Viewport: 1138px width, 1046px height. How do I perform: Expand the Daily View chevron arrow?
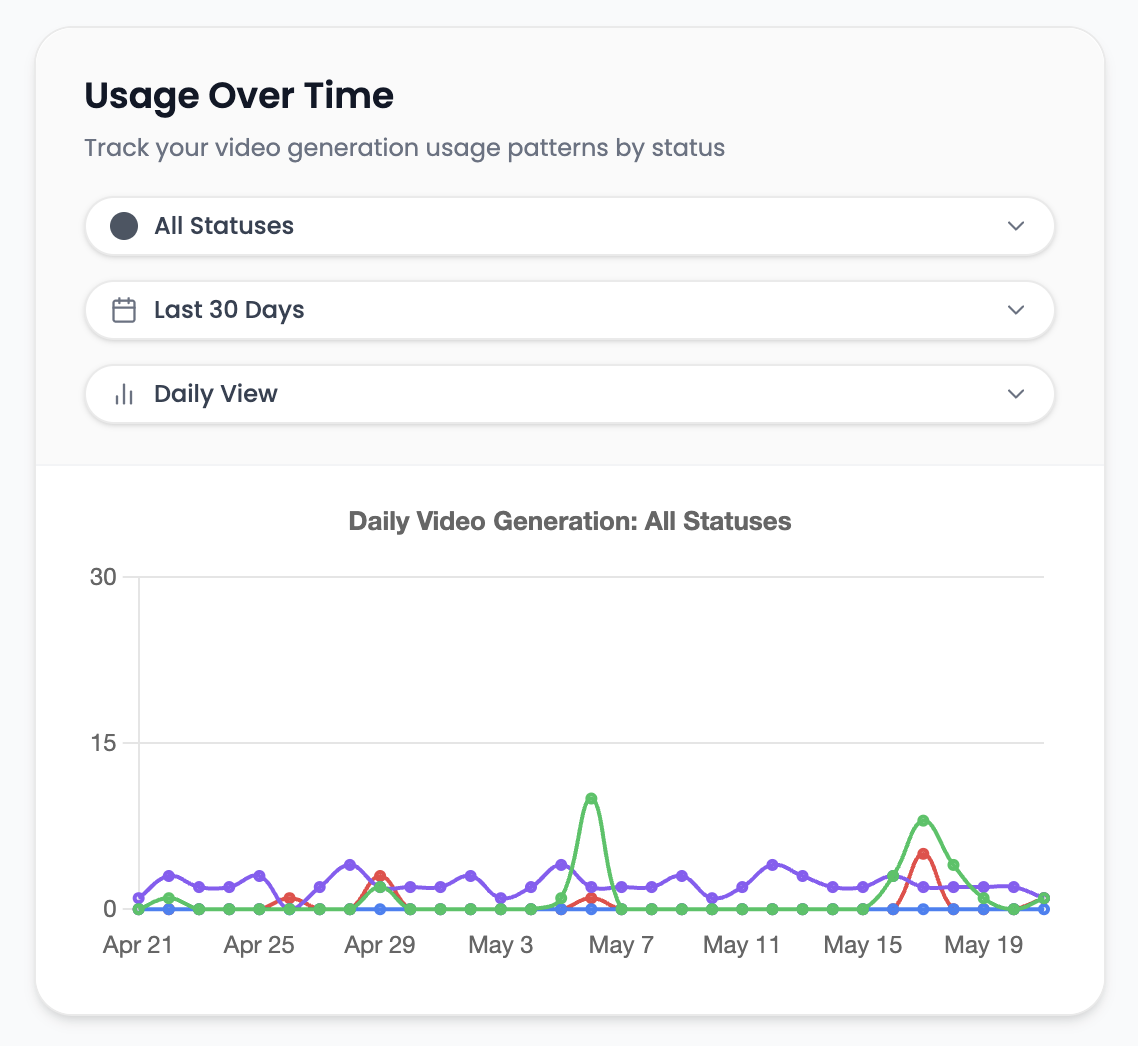pos(1016,394)
